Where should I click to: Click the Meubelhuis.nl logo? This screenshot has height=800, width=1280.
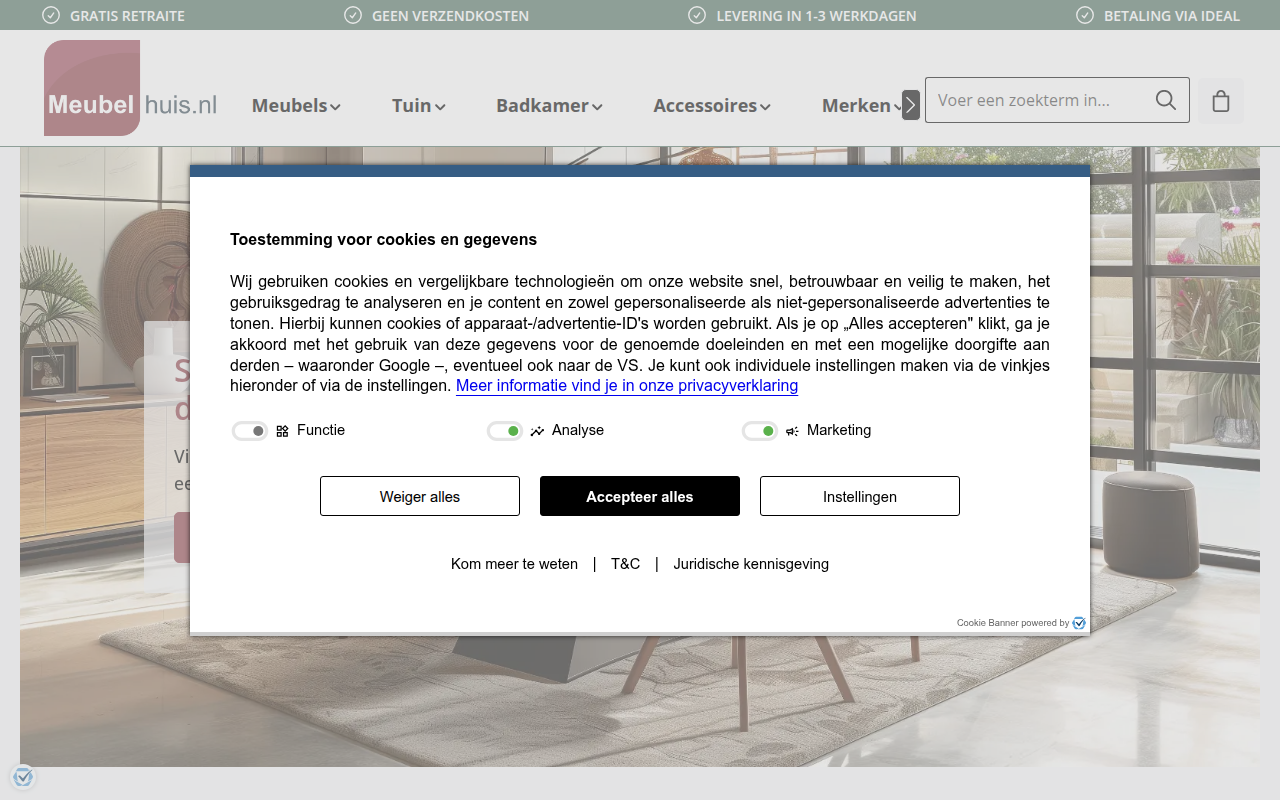tap(131, 88)
